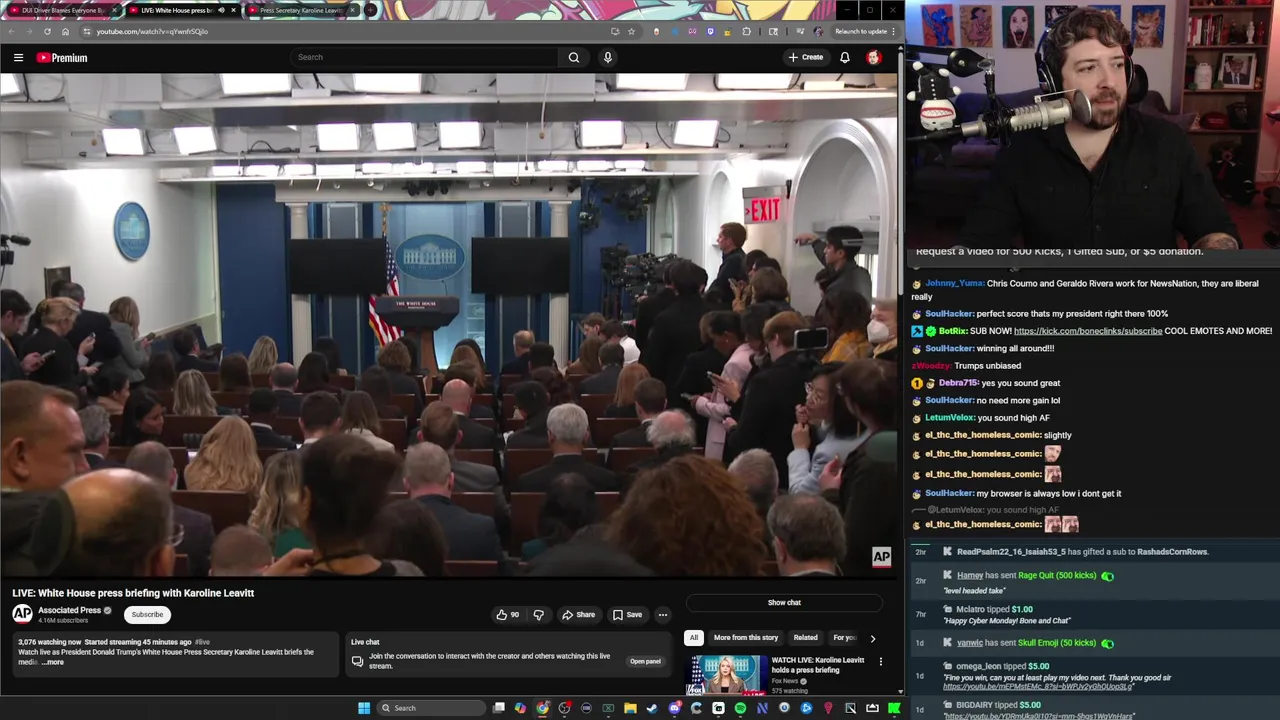This screenshot has width=1280, height=720.
Task: Select the All filter chip
Action: click(x=693, y=637)
